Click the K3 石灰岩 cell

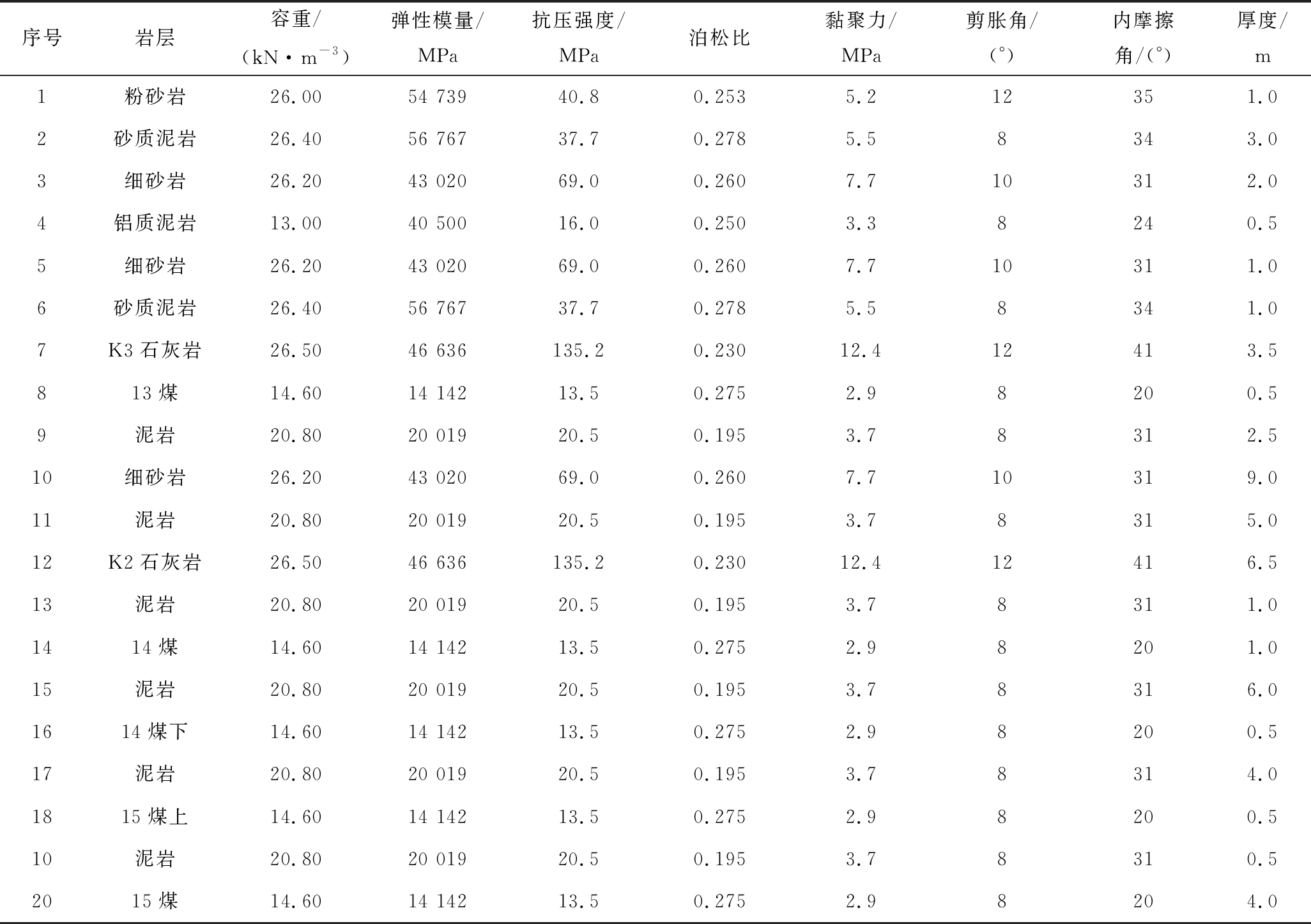[155, 350]
